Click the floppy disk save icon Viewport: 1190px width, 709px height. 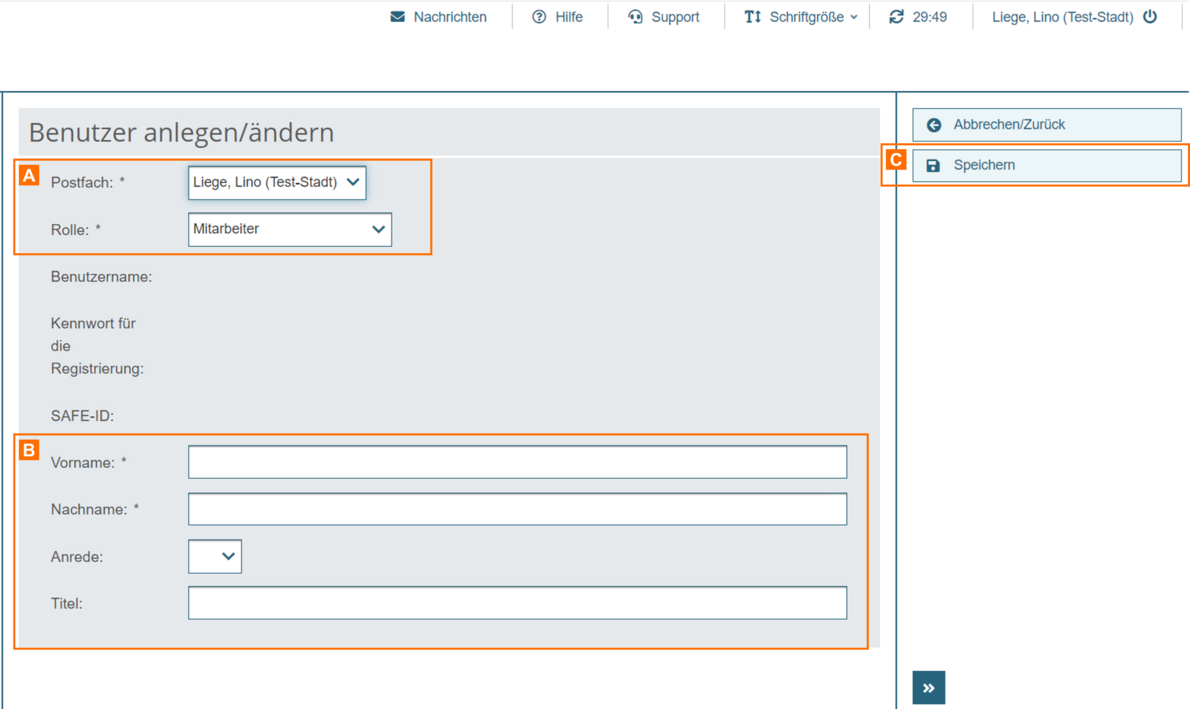(x=933, y=165)
